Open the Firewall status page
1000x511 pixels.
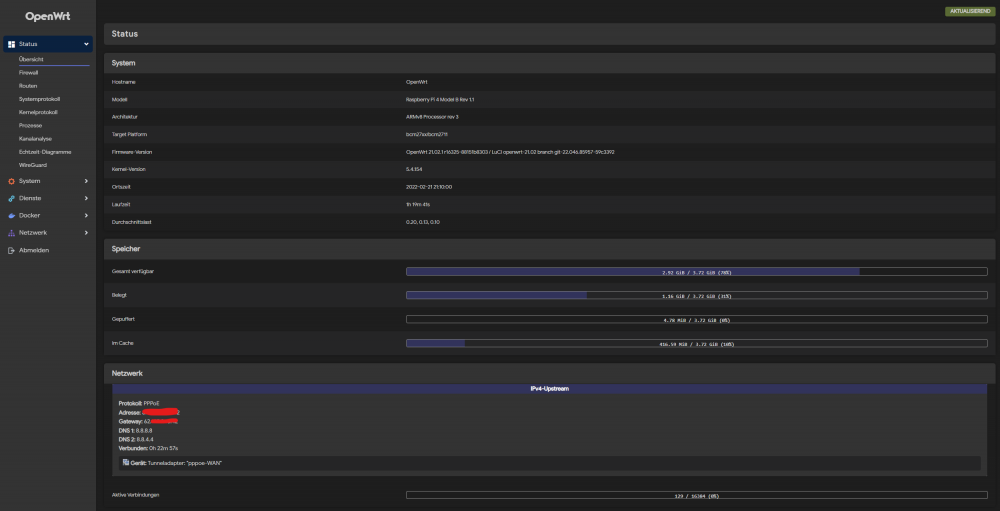coord(29,73)
